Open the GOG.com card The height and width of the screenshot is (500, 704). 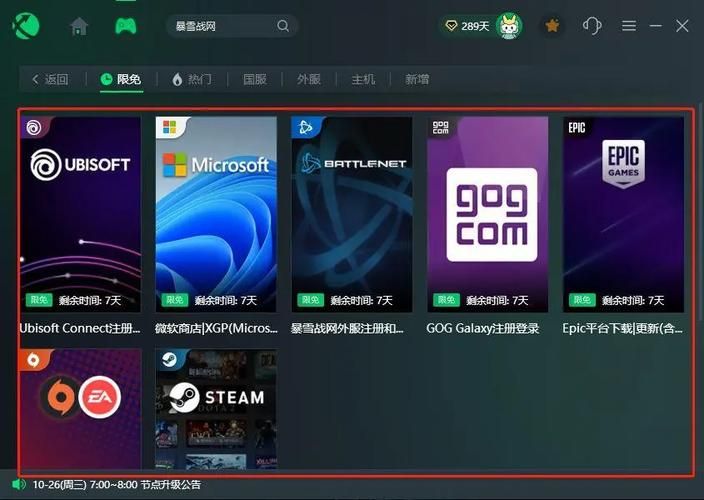pyautogui.click(x=488, y=215)
